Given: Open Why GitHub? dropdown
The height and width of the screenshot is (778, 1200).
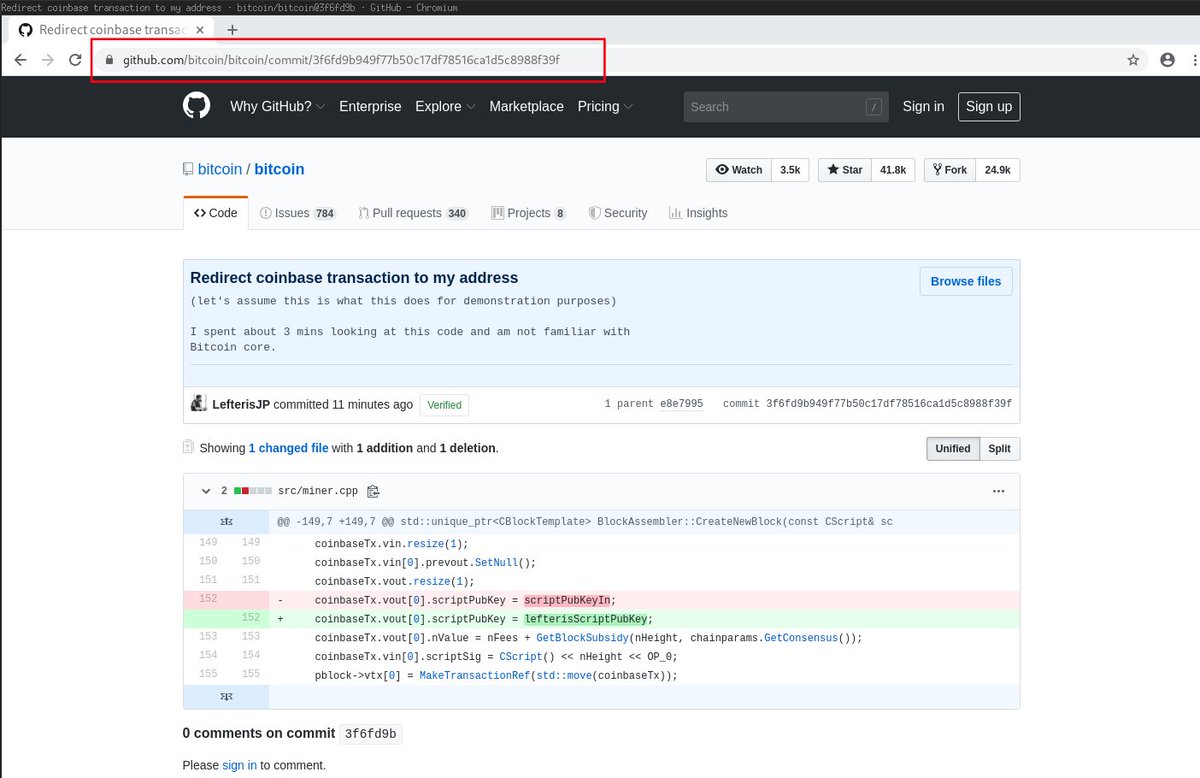Looking at the screenshot, I should click(277, 106).
